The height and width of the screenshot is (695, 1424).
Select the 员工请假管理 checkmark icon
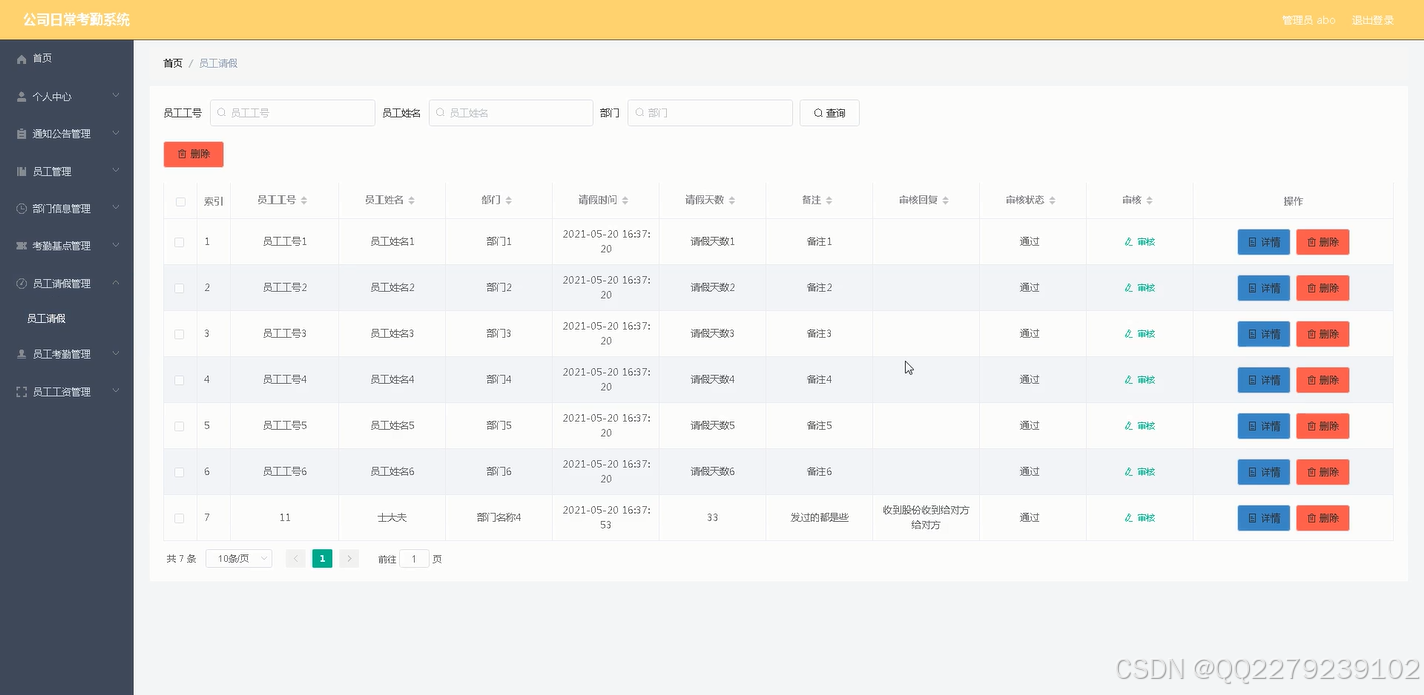click(21, 283)
